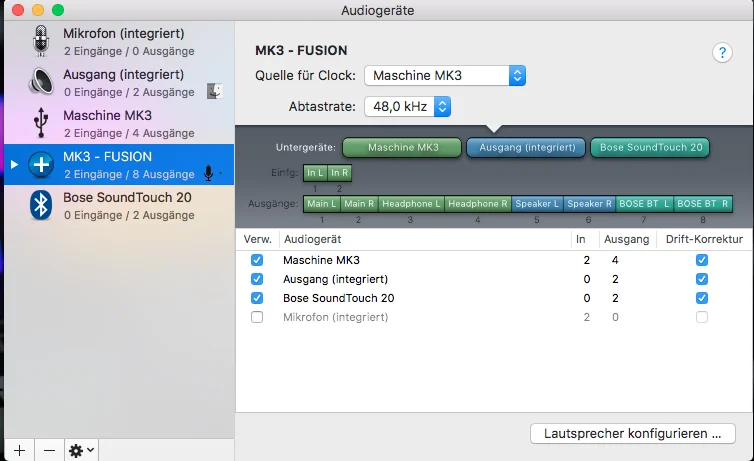The width and height of the screenshot is (754, 461).
Task: Uncheck Verw. for Ausgang (integriert)
Action: pyautogui.click(x=257, y=279)
